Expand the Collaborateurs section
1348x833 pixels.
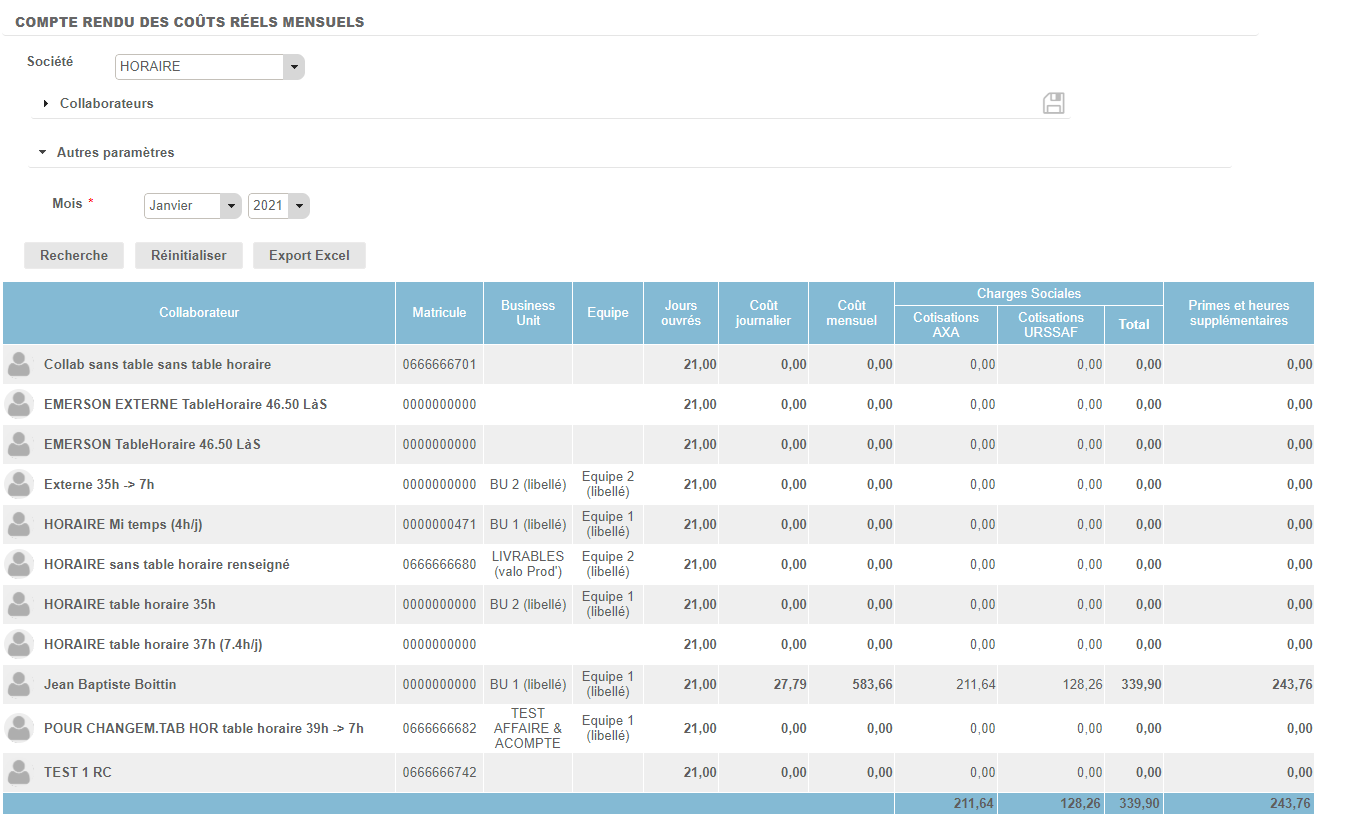tap(106, 103)
